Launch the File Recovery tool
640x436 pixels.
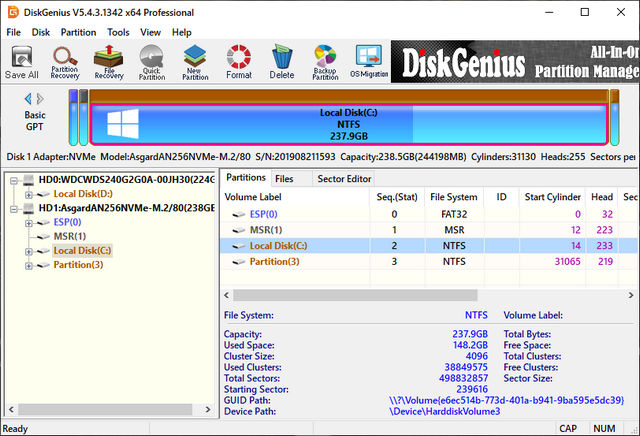[x=109, y=61]
